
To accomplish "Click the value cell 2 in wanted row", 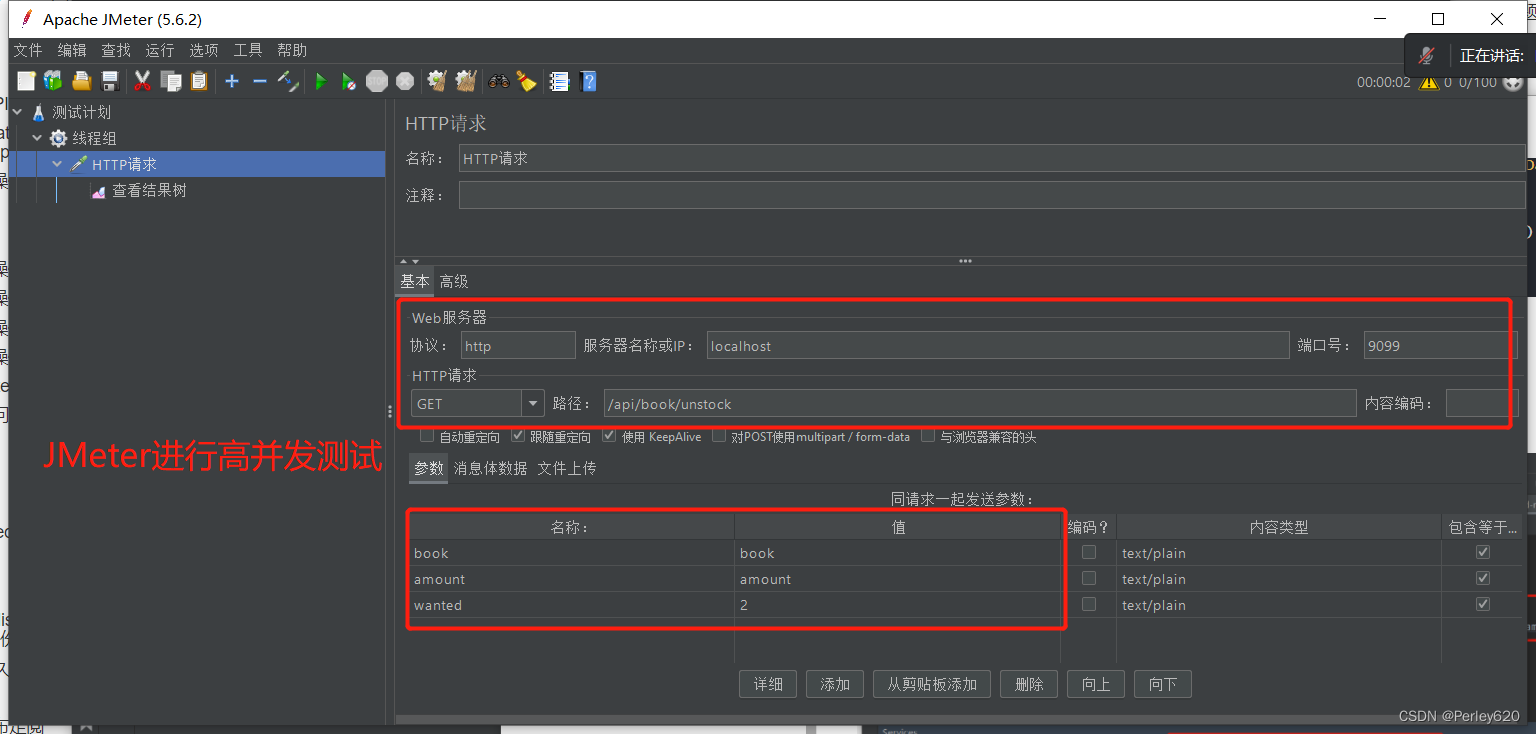I will [x=897, y=605].
